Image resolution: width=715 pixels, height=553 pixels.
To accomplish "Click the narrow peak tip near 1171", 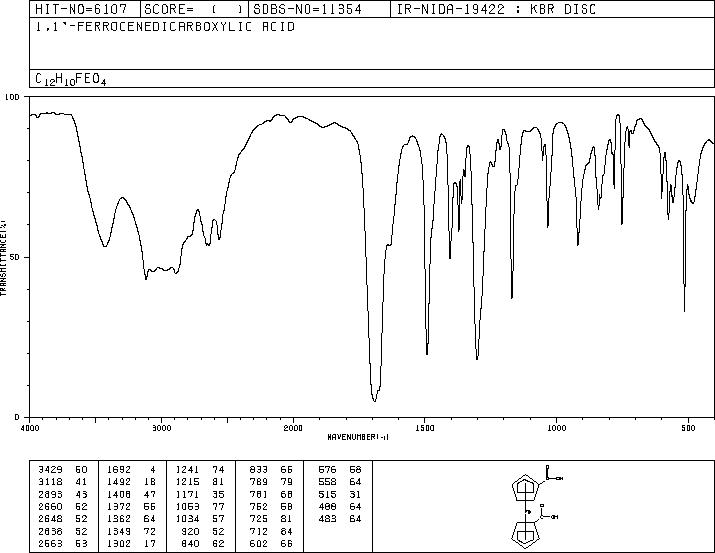I will point(512,298).
